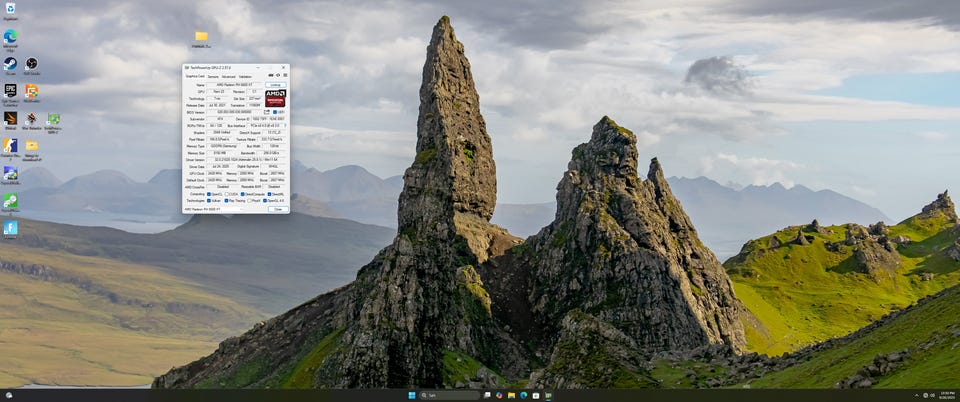Launch Steam from the desktop

point(10,63)
